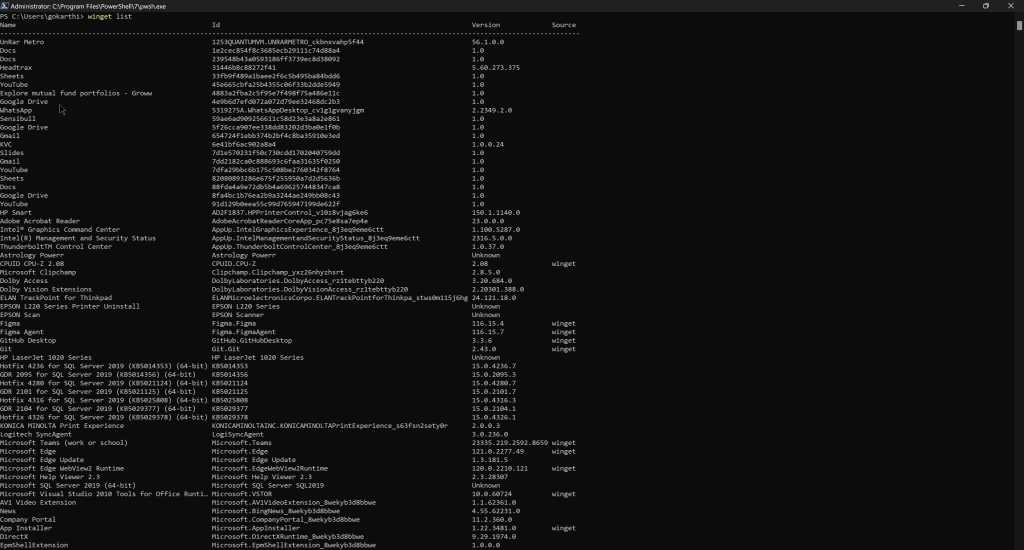Screen dimensions: 1024x550
Task: Click the '23335.219.2592.8659' version value
Action: point(509,442)
